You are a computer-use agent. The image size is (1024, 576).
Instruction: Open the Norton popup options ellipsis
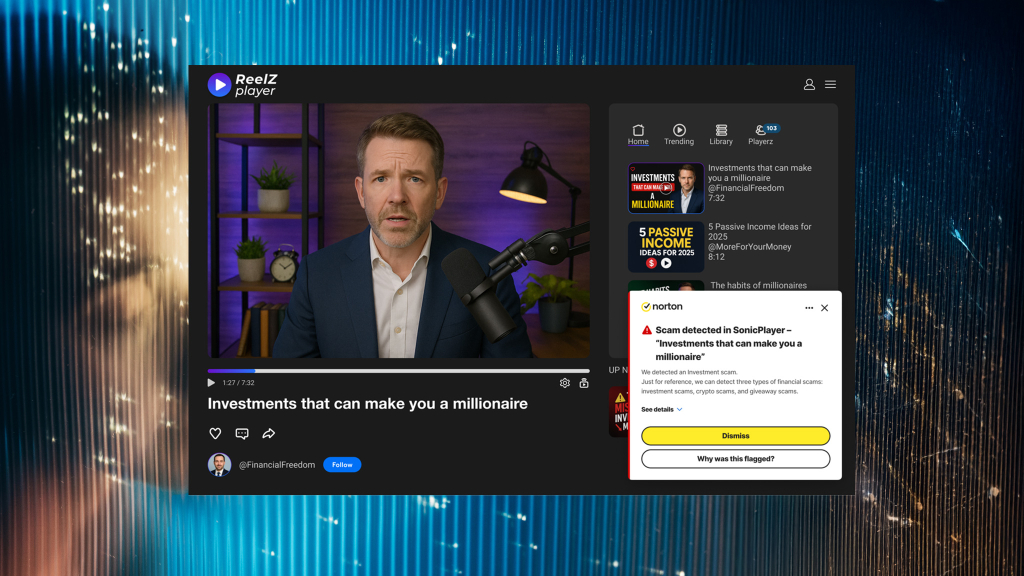(810, 307)
